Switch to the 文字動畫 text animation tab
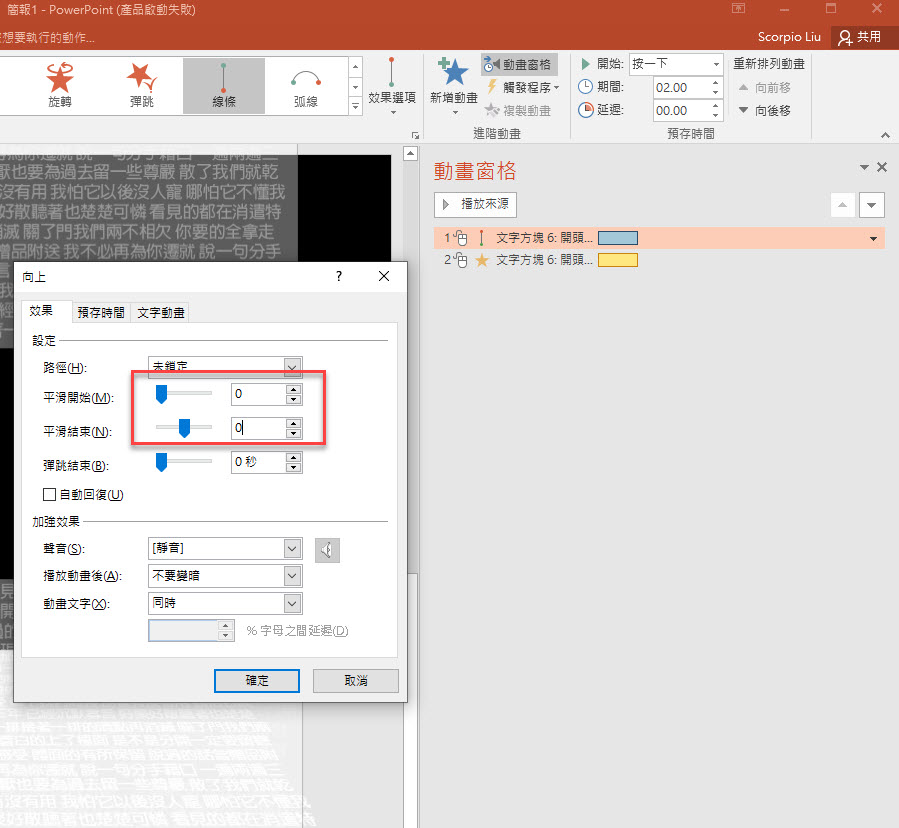The width and height of the screenshot is (899, 828). (160, 312)
